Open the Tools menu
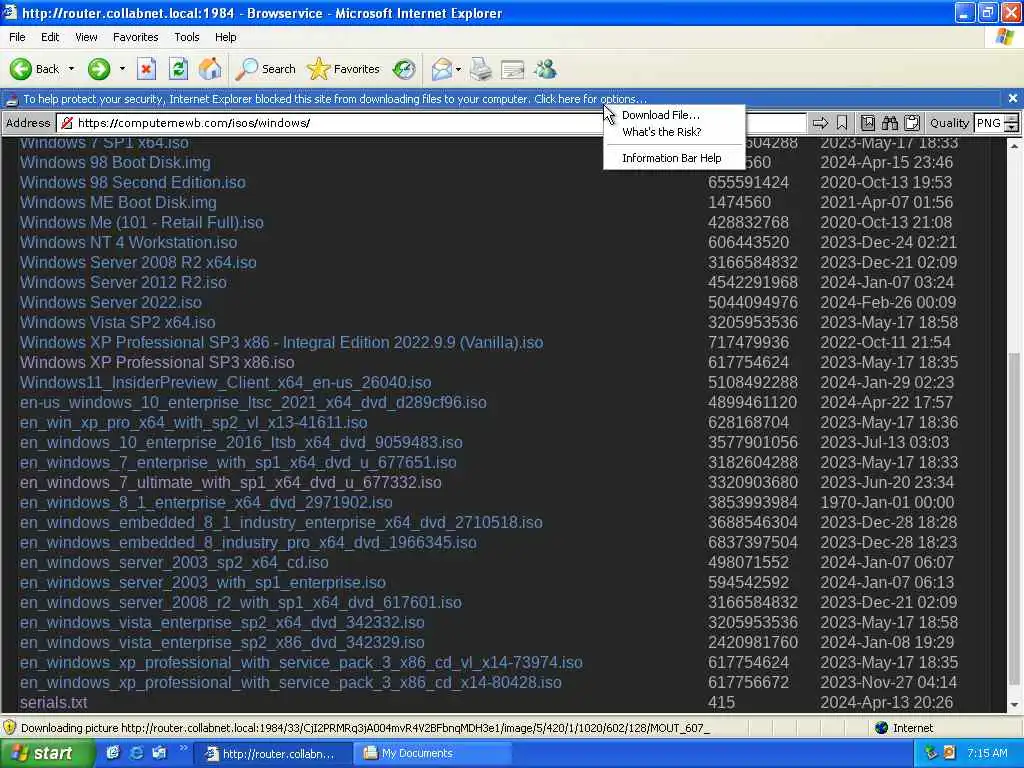1024x768 pixels. coord(186,37)
